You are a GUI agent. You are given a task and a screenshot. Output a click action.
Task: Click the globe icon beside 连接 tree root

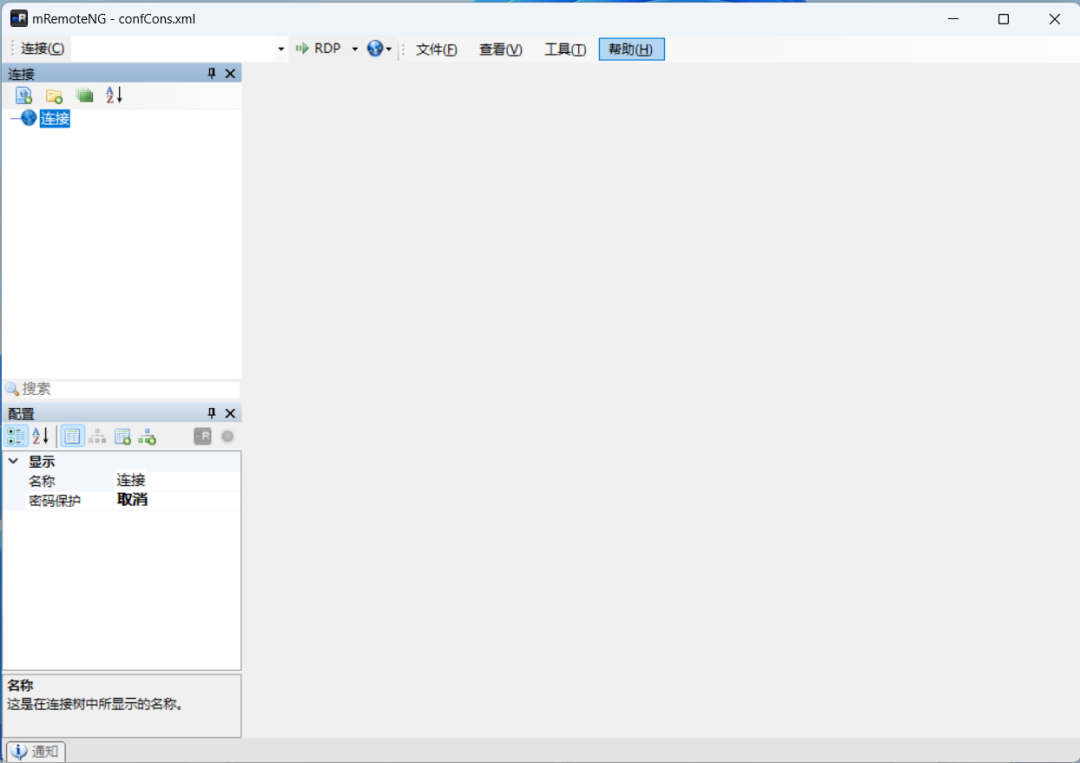tap(28, 118)
